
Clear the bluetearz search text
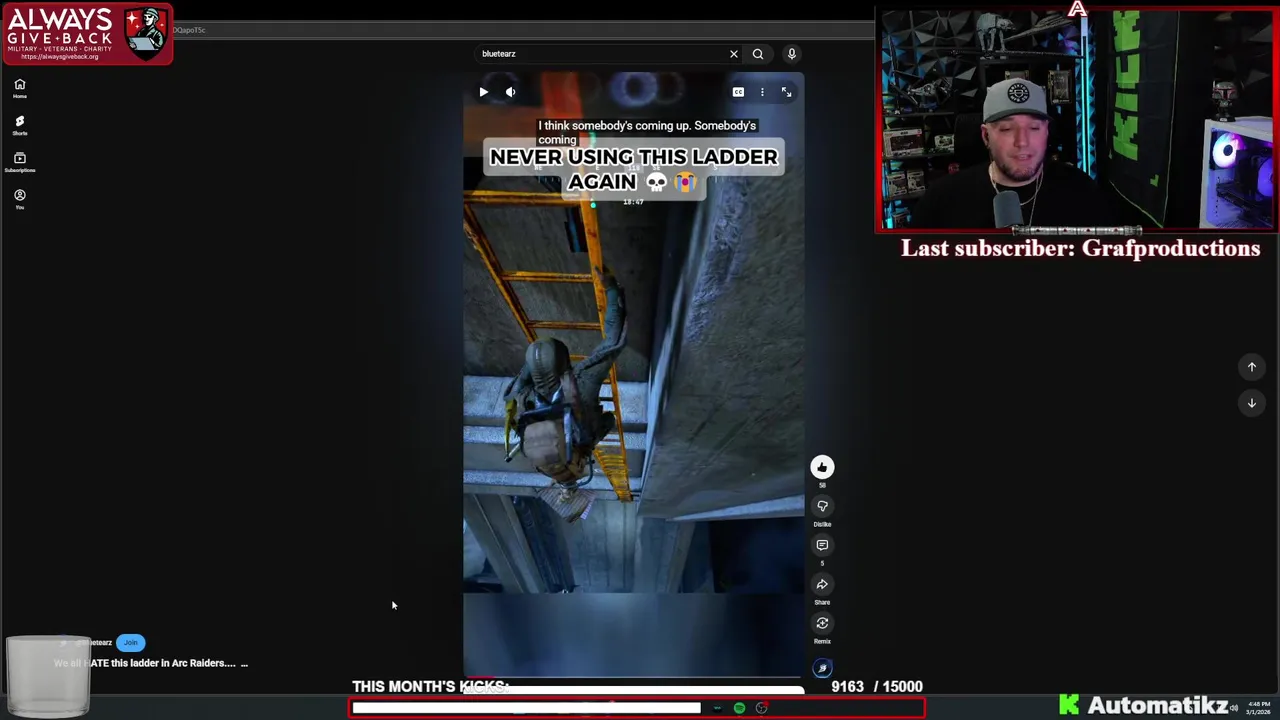(734, 54)
